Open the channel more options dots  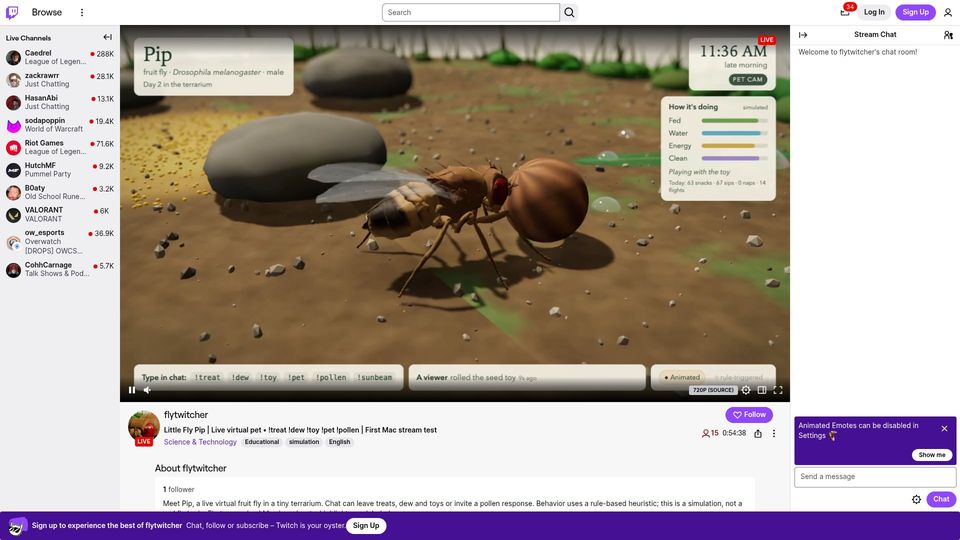pos(774,433)
